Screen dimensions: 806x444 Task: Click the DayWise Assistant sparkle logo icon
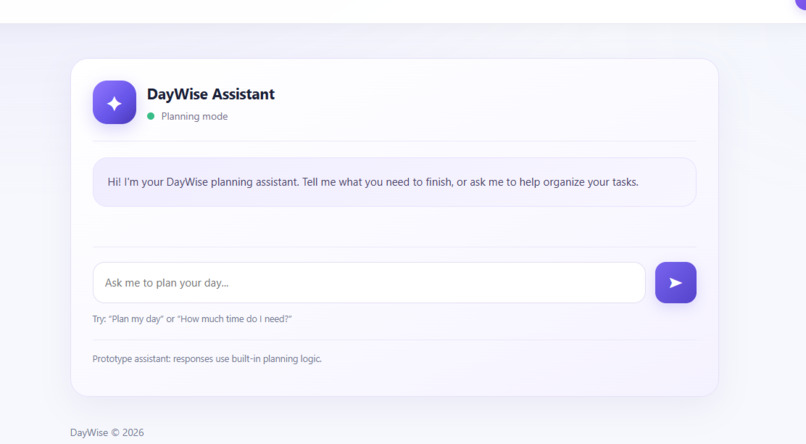click(114, 102)
